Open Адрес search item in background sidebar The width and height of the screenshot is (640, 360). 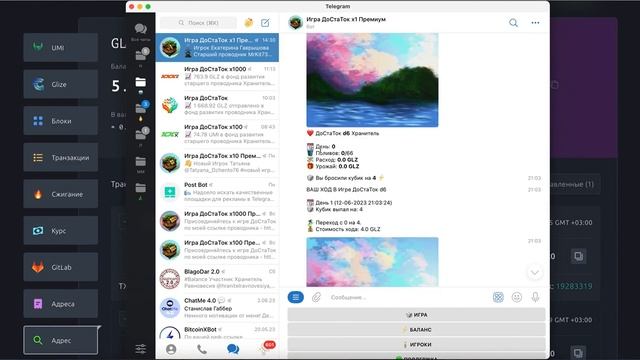click(60, 340)
